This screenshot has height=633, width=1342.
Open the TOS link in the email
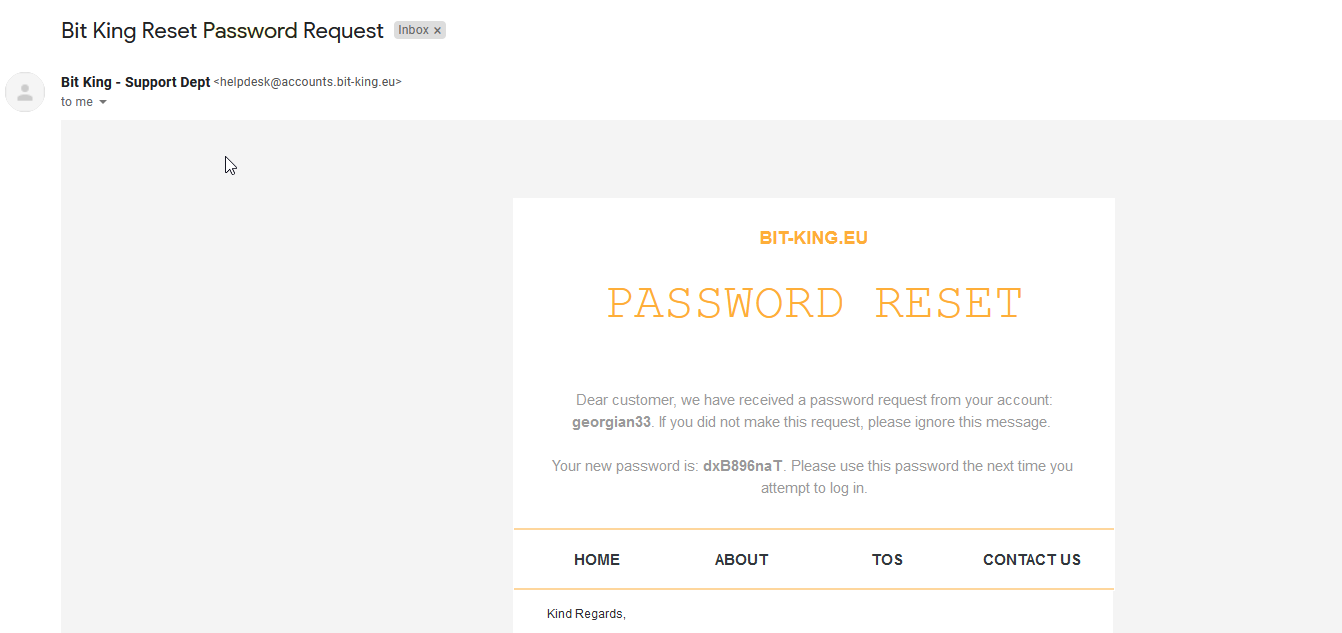click(x=887, y=560)
